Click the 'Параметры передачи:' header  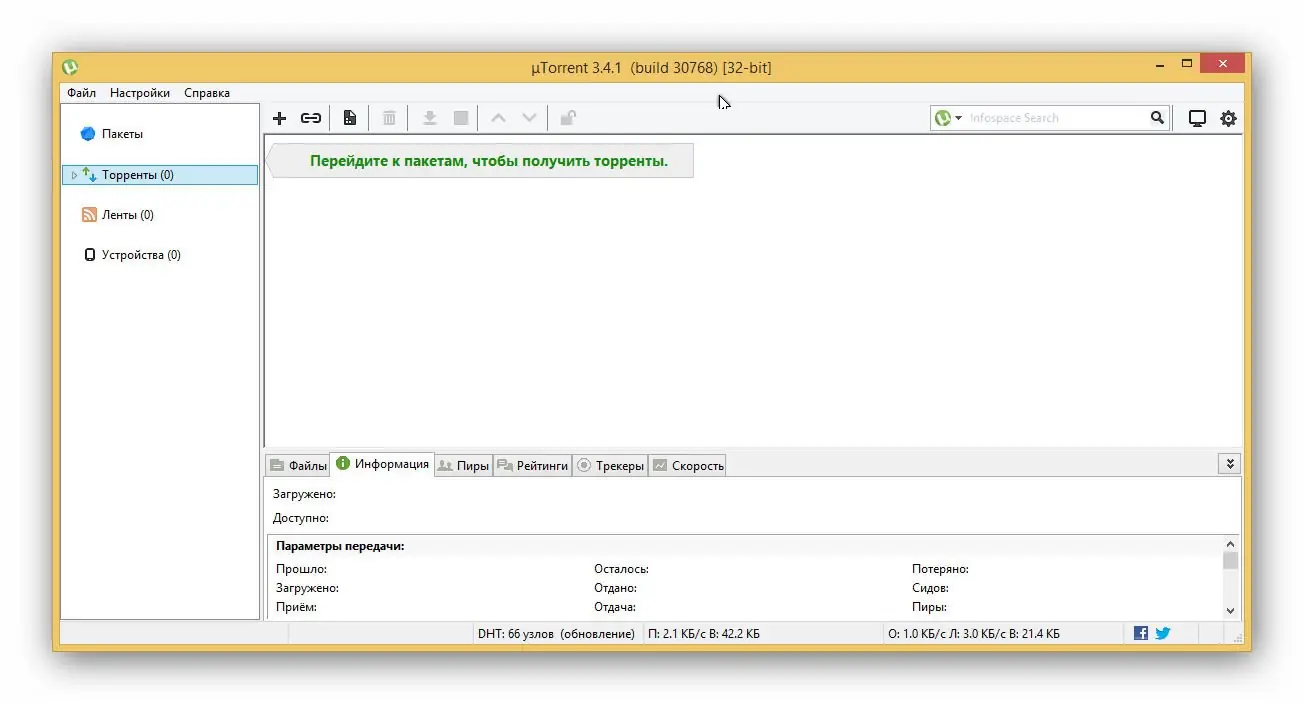(x=340, y=546)
